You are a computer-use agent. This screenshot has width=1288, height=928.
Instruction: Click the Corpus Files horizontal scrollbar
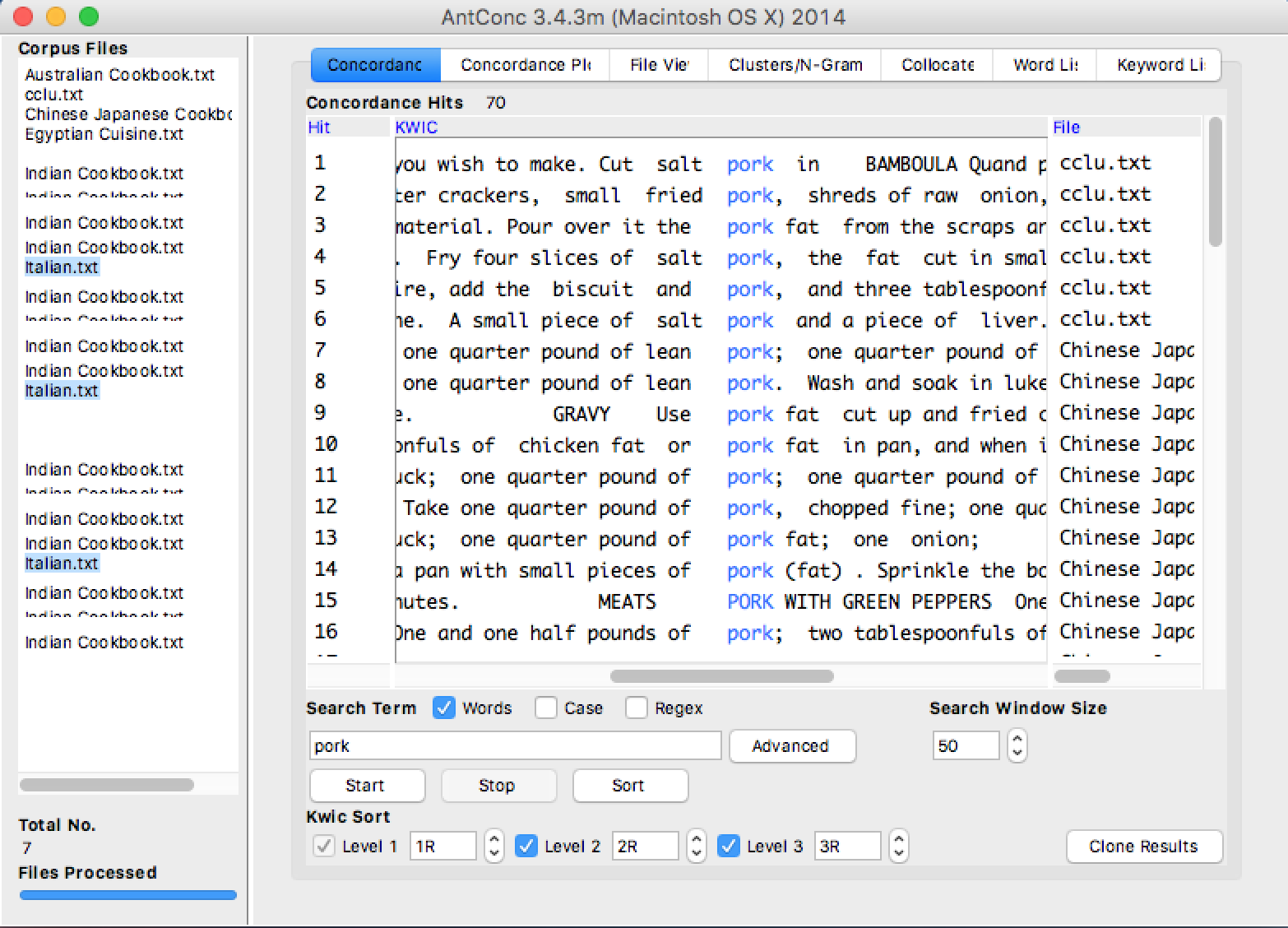point(106,785)
